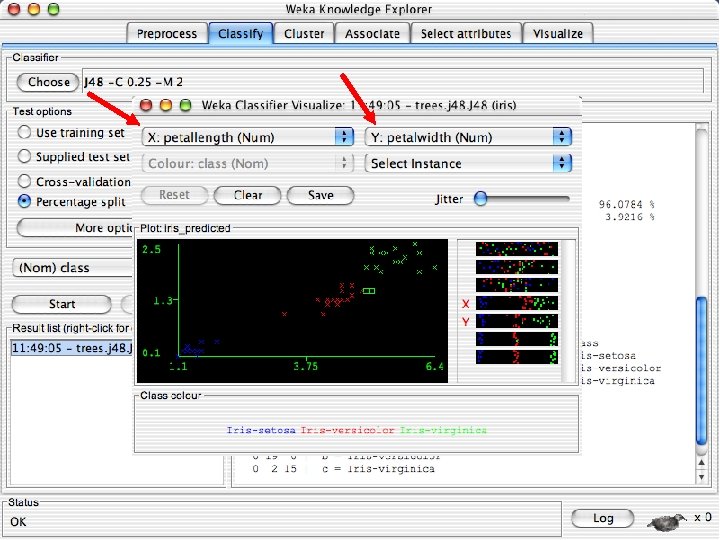Open the Log window
720x540 pixels.
[x=603, y=518]
